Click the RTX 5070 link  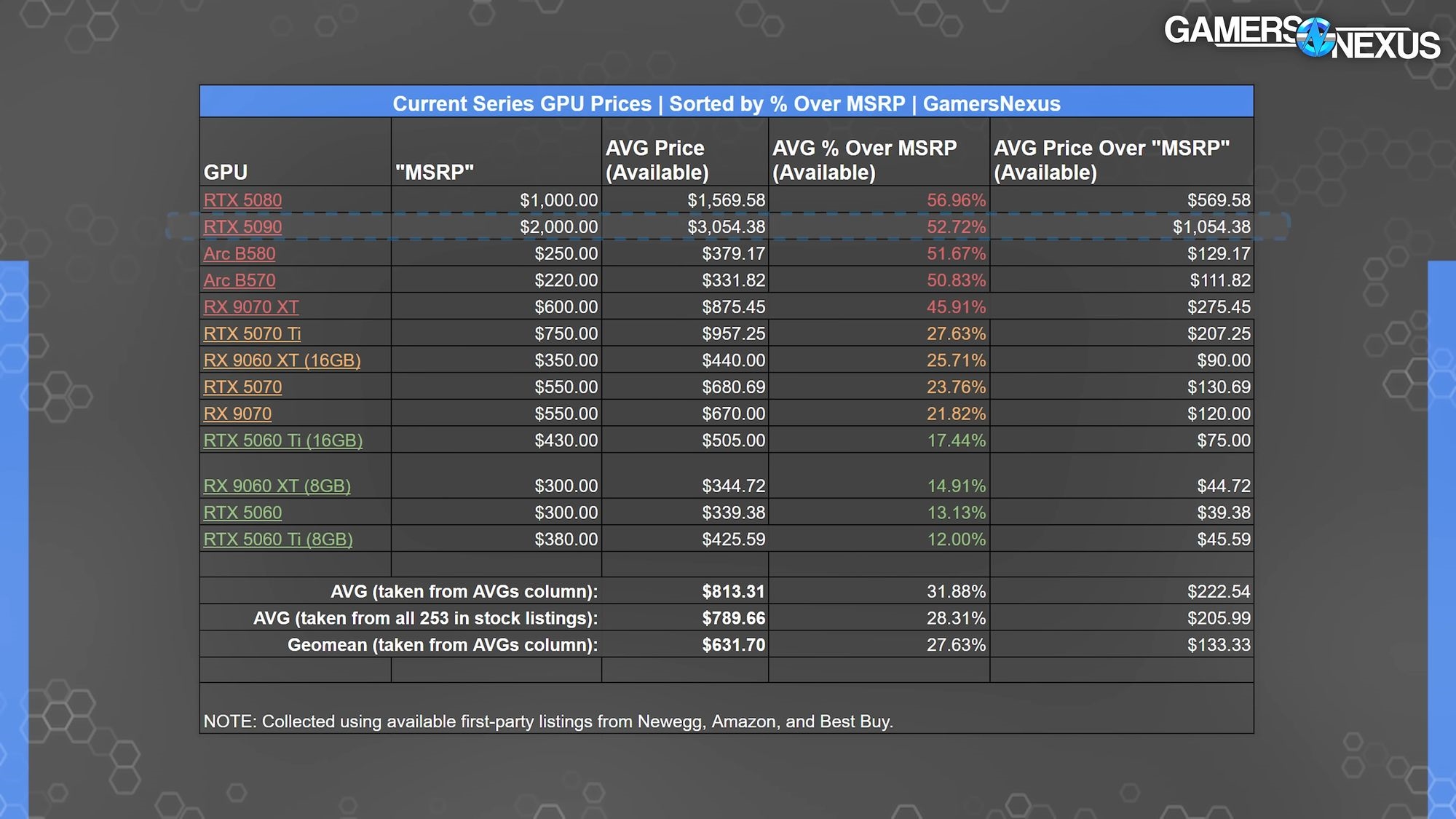point(242,387)
